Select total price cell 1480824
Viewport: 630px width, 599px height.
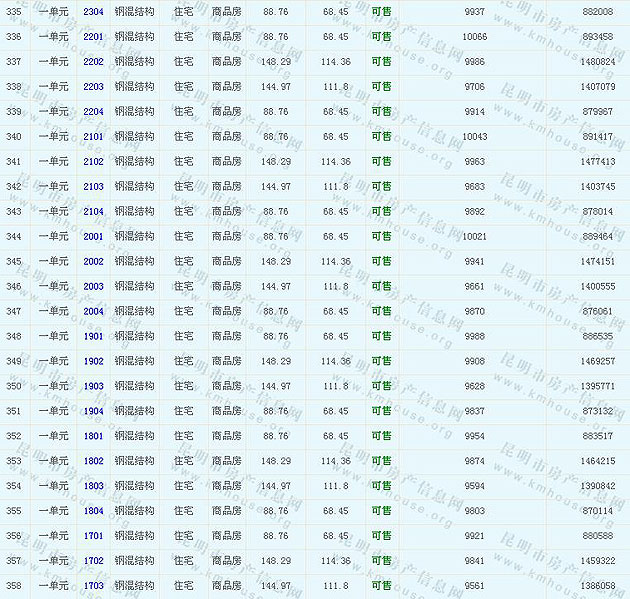pyautogui.click(x=597, y=61)
